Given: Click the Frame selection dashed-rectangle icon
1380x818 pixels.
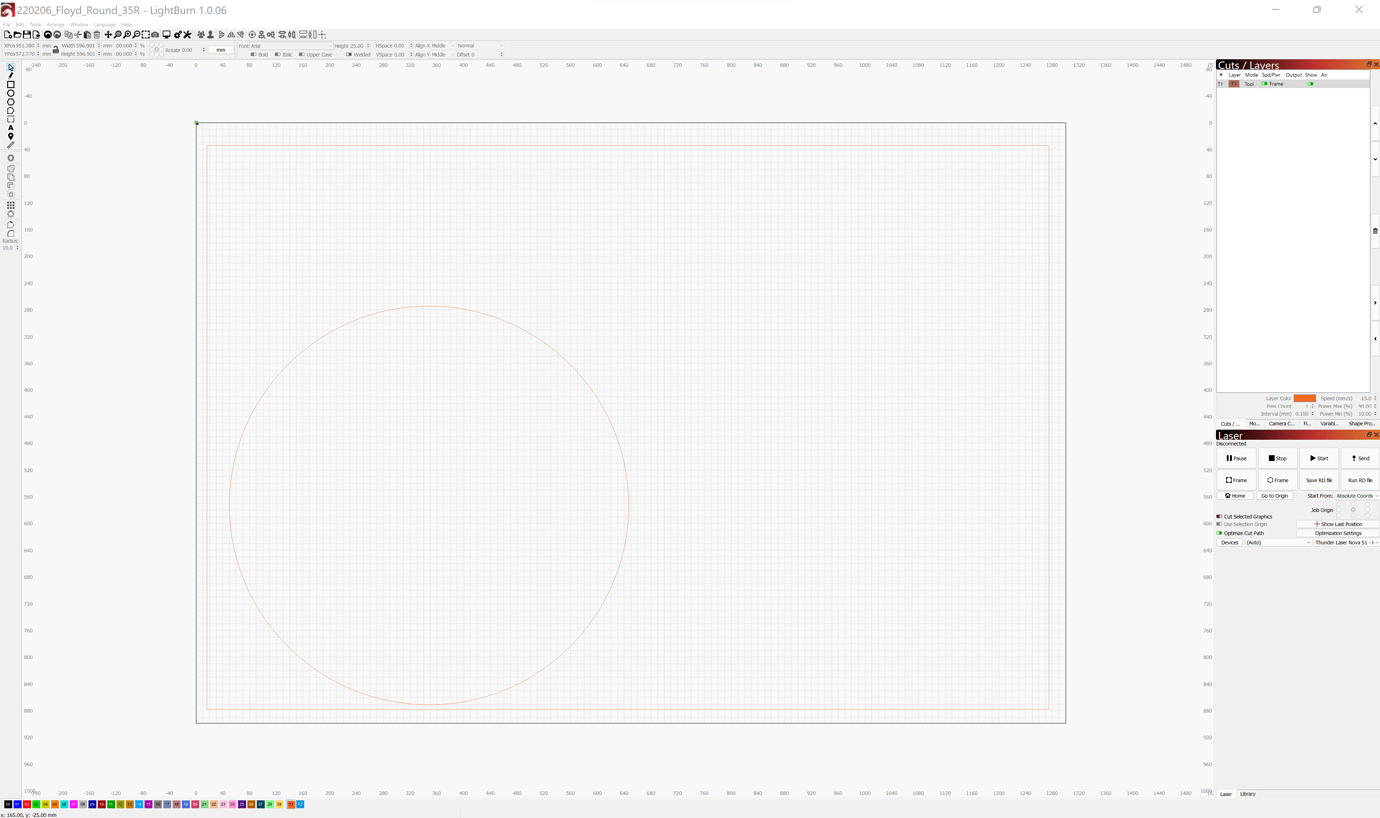Looking at the screenshot, I should (x=146, y=35).
